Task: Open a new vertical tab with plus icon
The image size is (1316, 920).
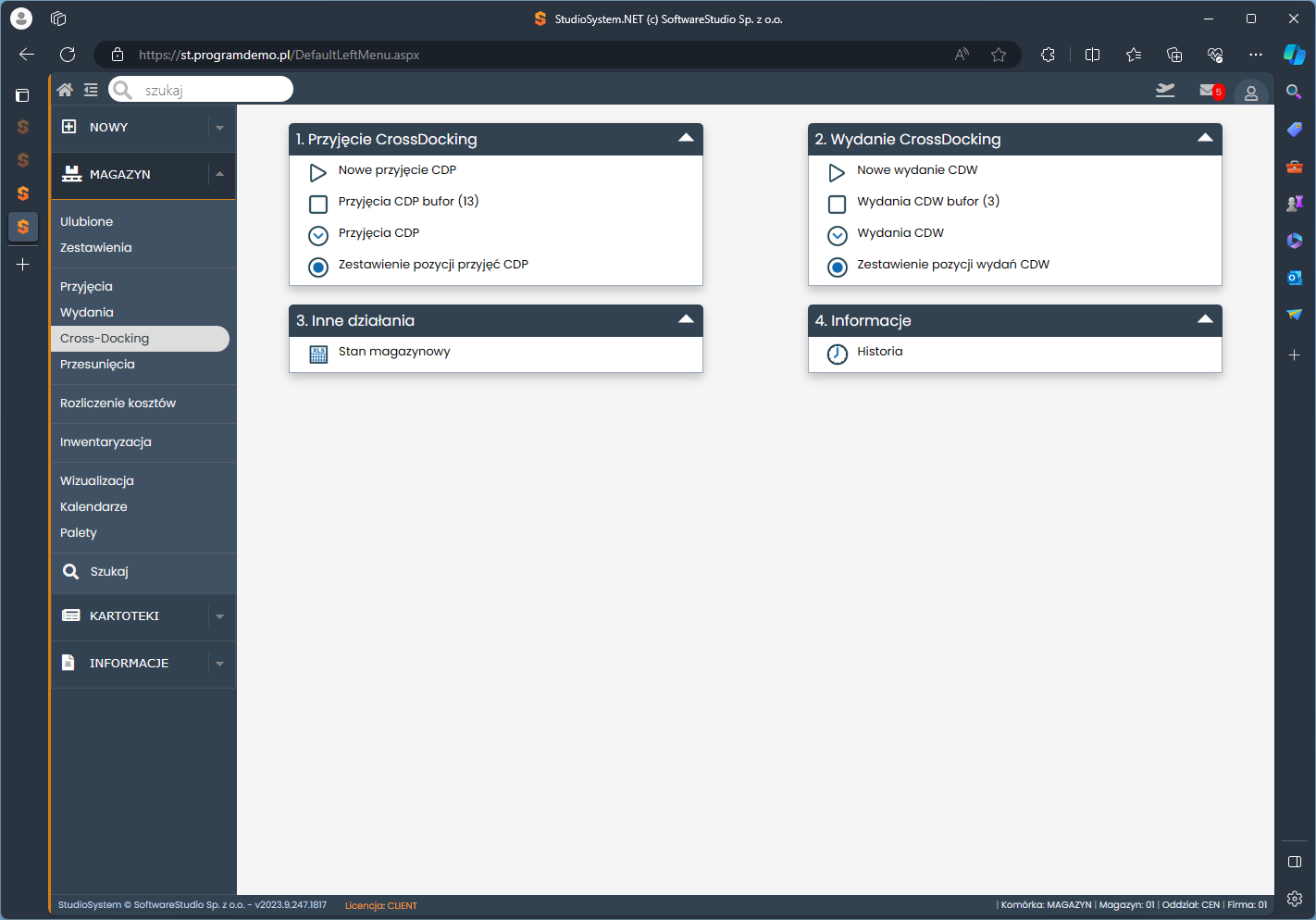Action: tap(23, 265)
